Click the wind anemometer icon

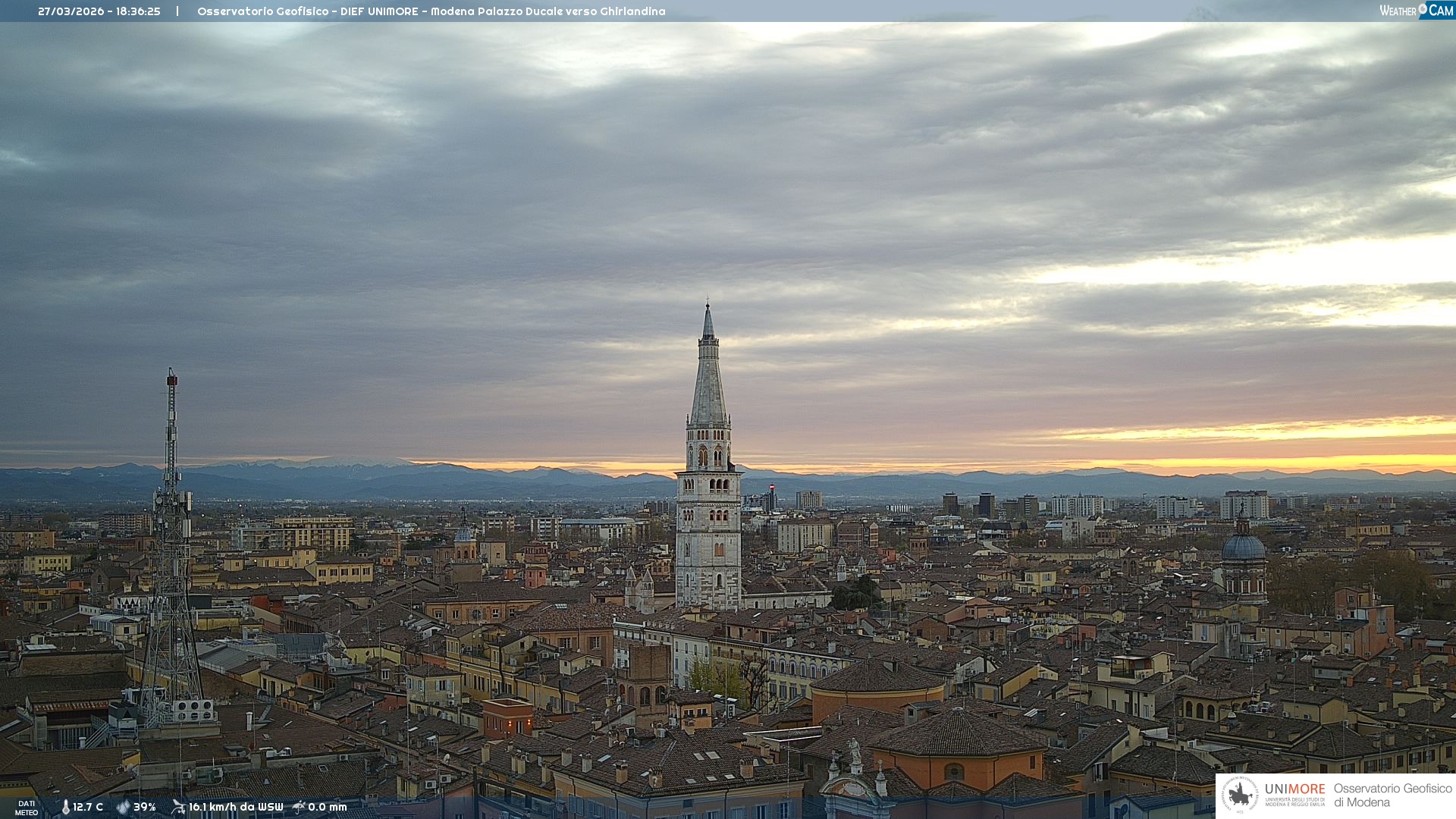[178, 807]
